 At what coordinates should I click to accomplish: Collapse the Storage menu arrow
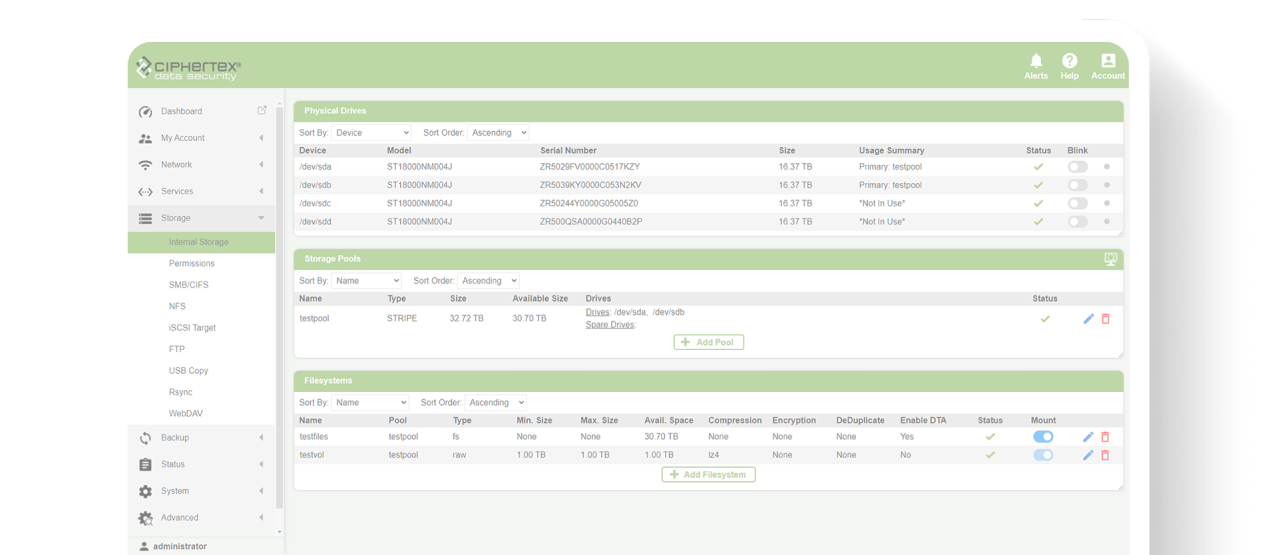262,218
